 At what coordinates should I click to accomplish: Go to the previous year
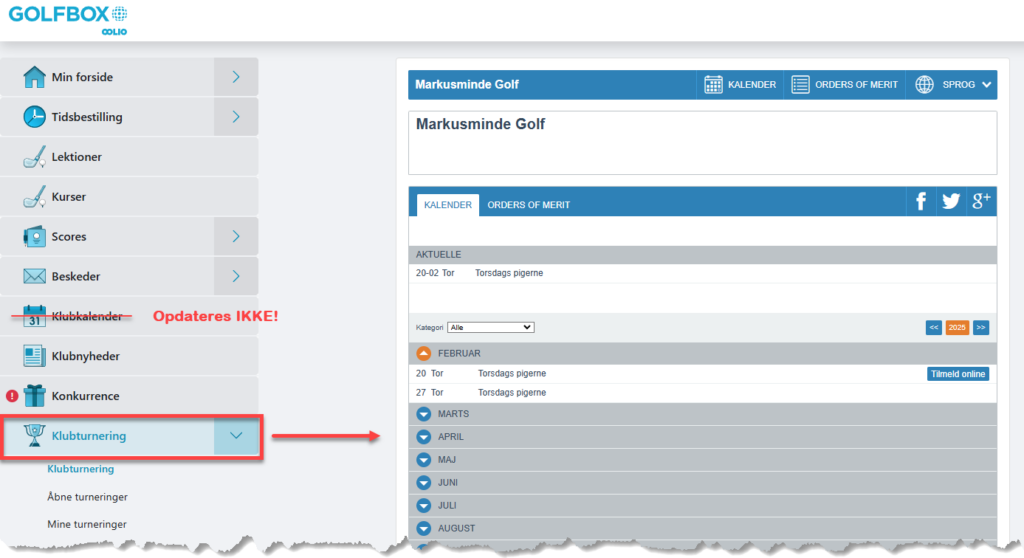934,327
